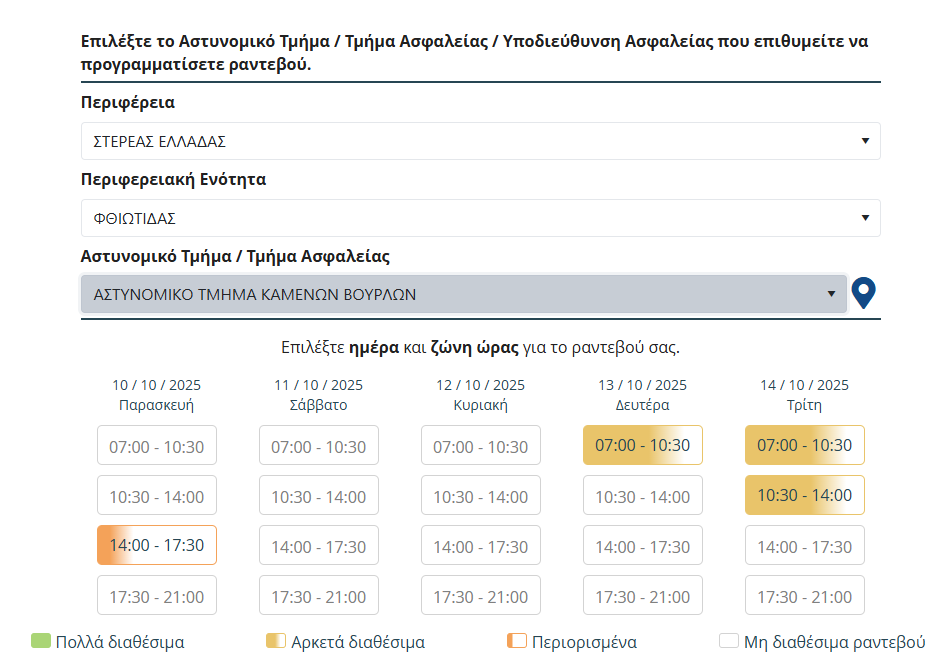Select Monday 13/10 slot 14:00 - 17:30
The image size is (932, 660).
pos(643,546)
